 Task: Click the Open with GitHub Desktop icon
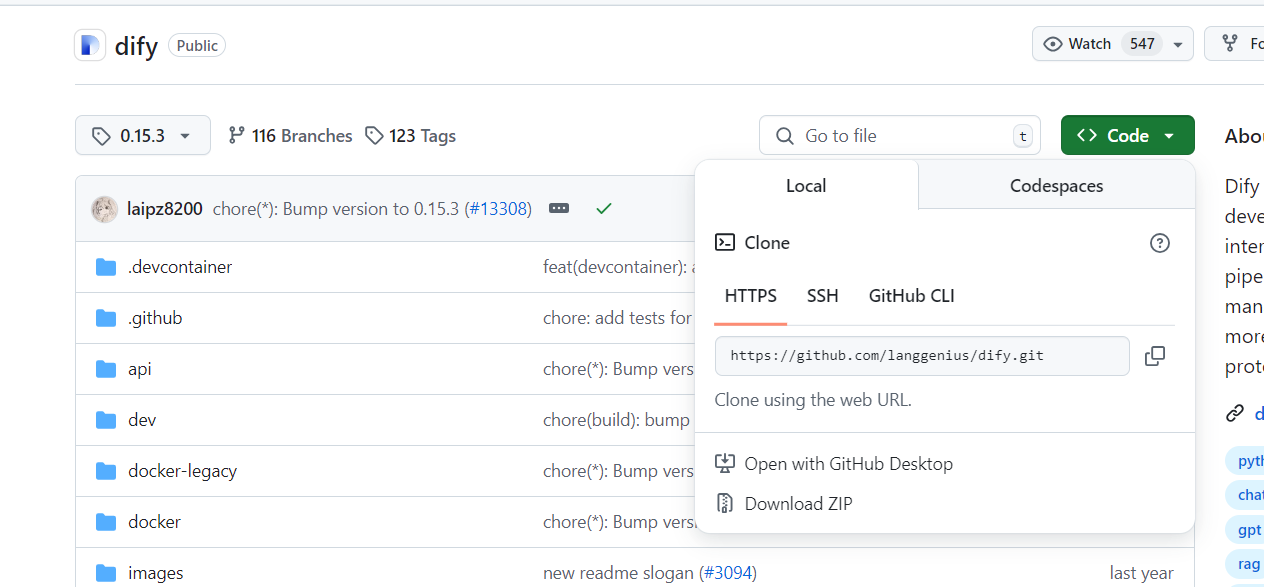coord(725,464)
